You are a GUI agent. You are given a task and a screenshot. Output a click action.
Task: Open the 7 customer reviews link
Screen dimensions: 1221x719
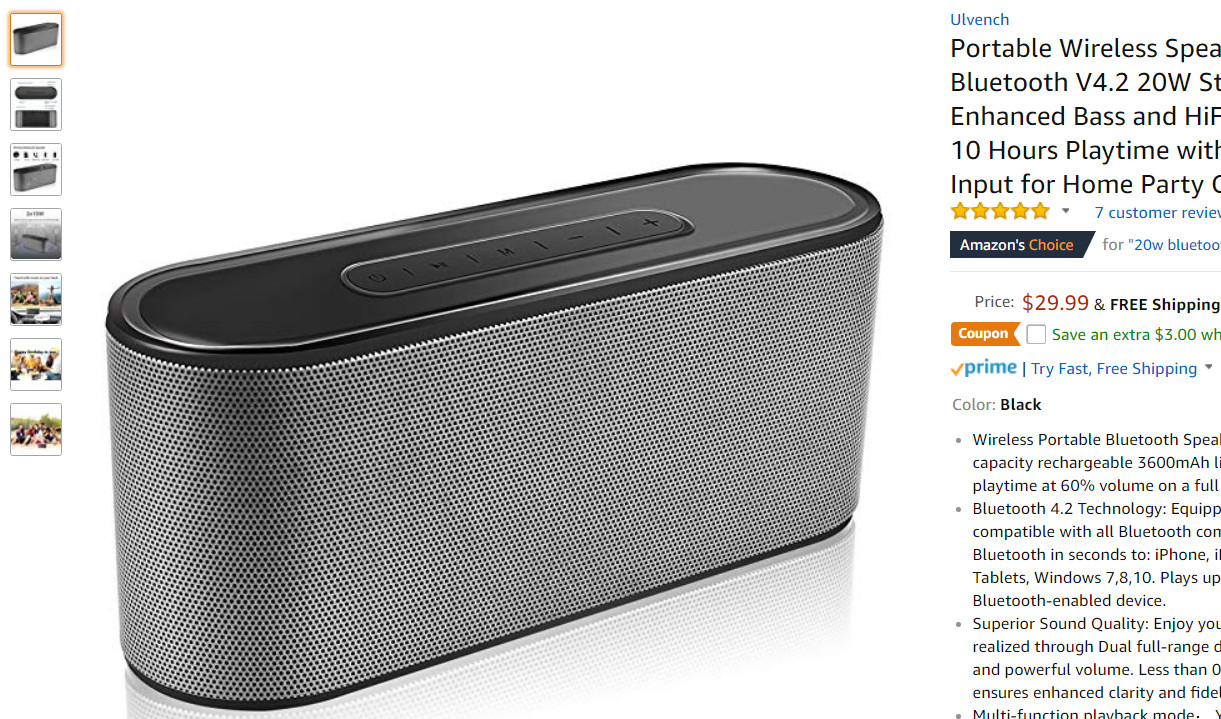tap(1157, 212)
